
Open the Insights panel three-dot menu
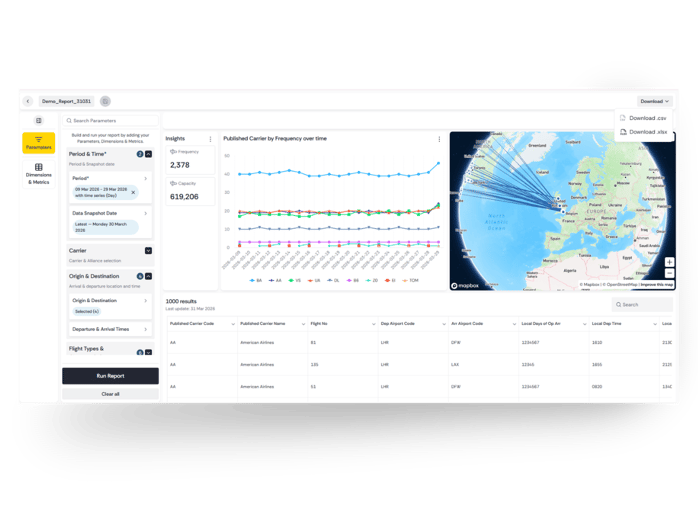[x=210, y=139]
